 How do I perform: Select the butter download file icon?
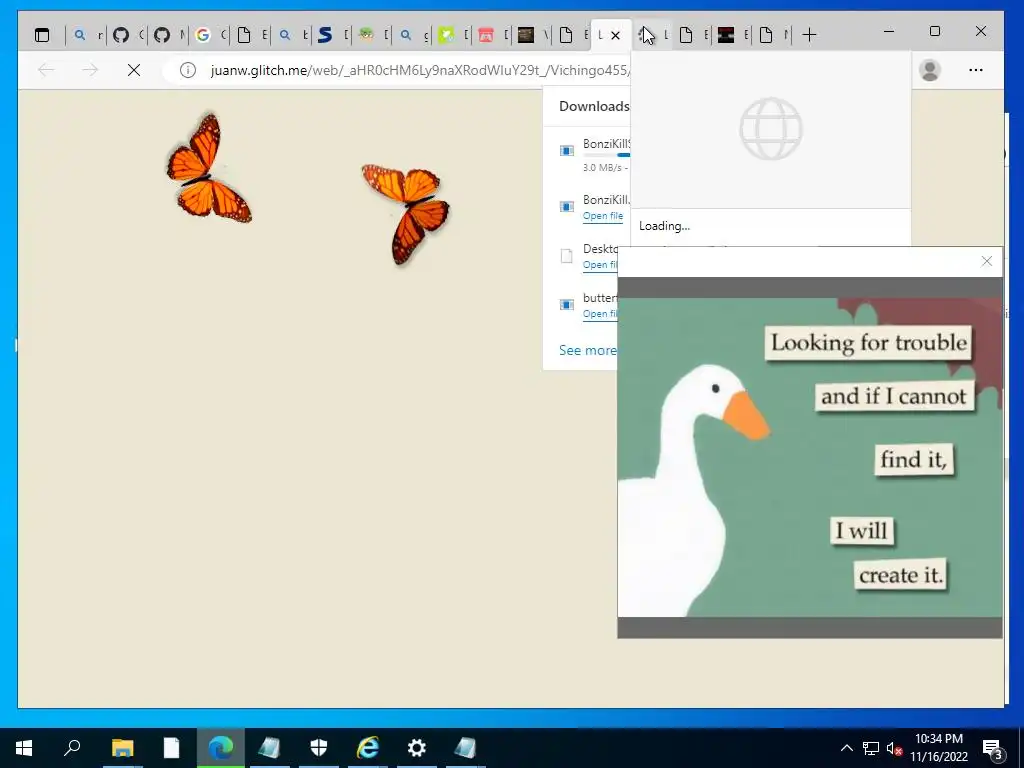[x=567, y=305]
